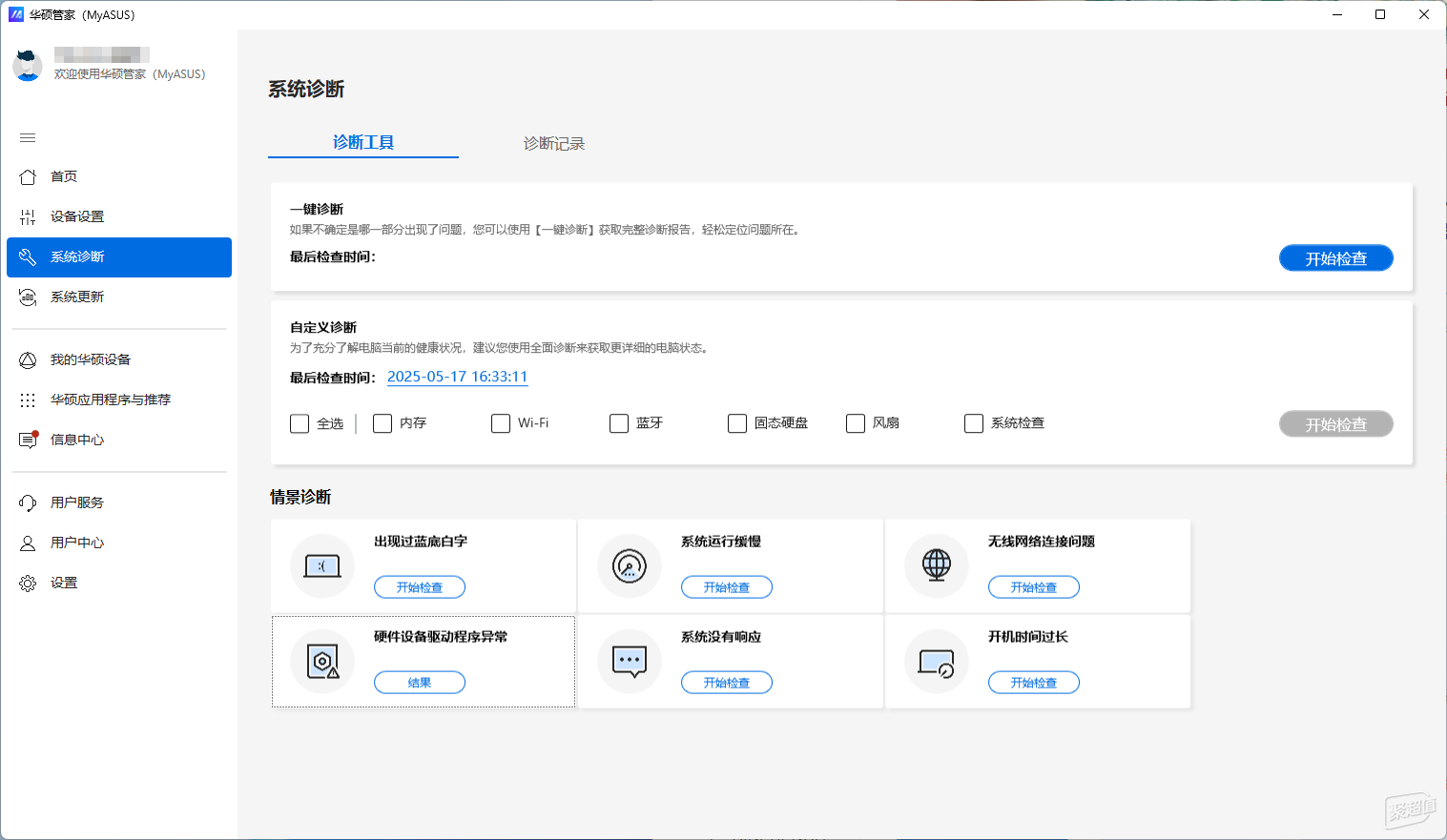Viewport: 1447px width, 840px height.
Task: Click 开始检查 under 无线网络连接问题
Action: click(1034, 587)
